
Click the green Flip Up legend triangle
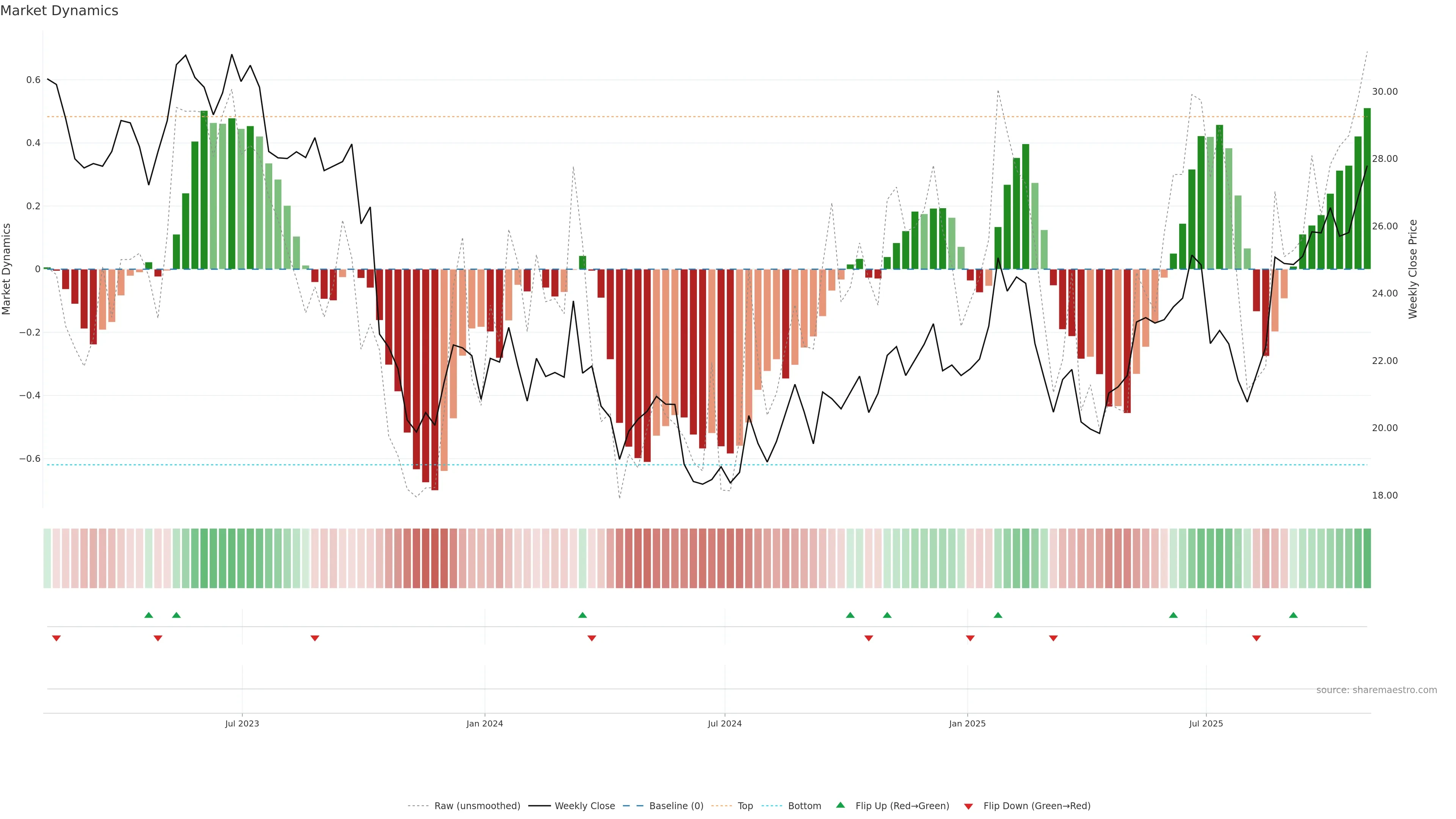(x=841, y=805)
